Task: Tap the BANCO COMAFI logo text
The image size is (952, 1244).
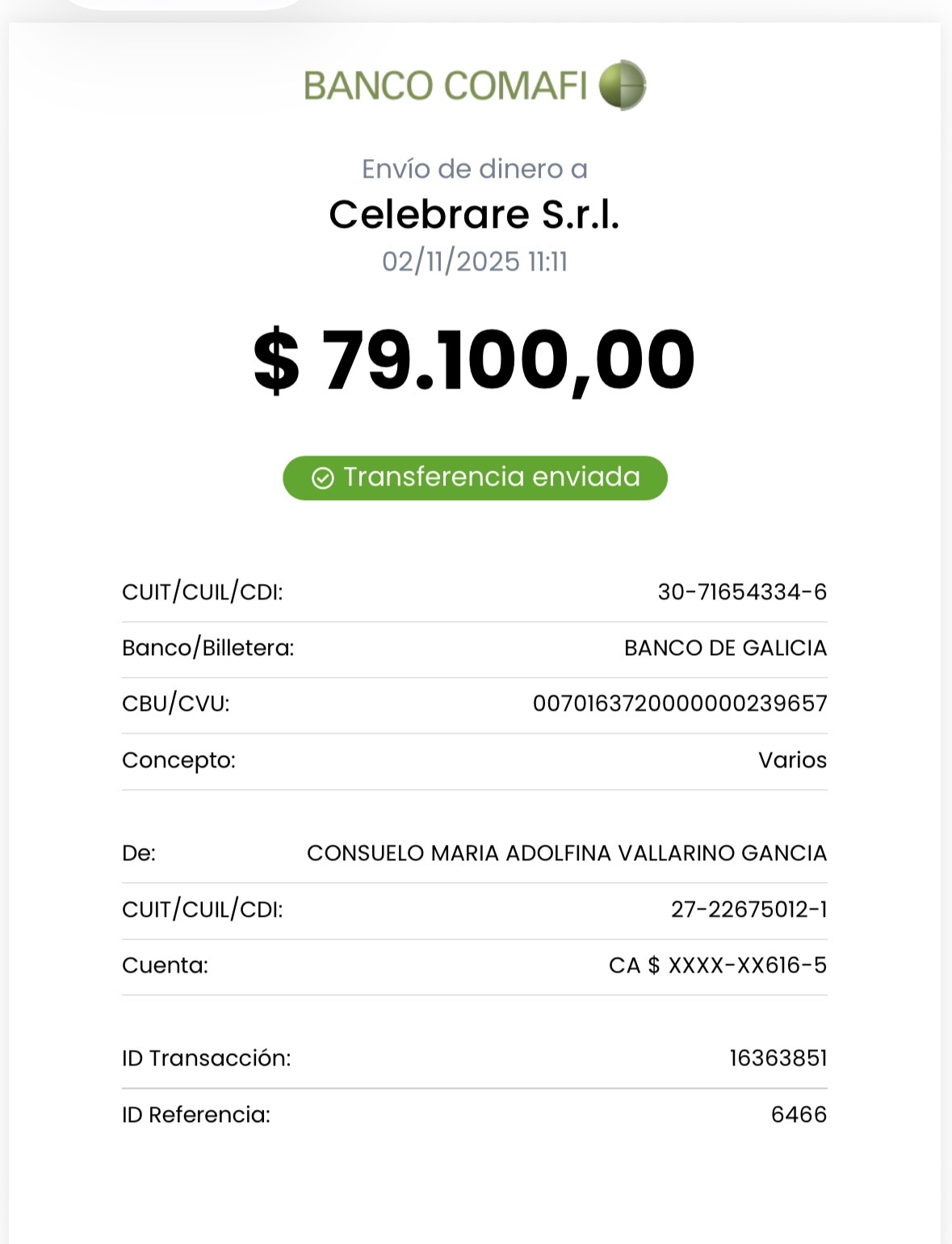Action: 445,86
